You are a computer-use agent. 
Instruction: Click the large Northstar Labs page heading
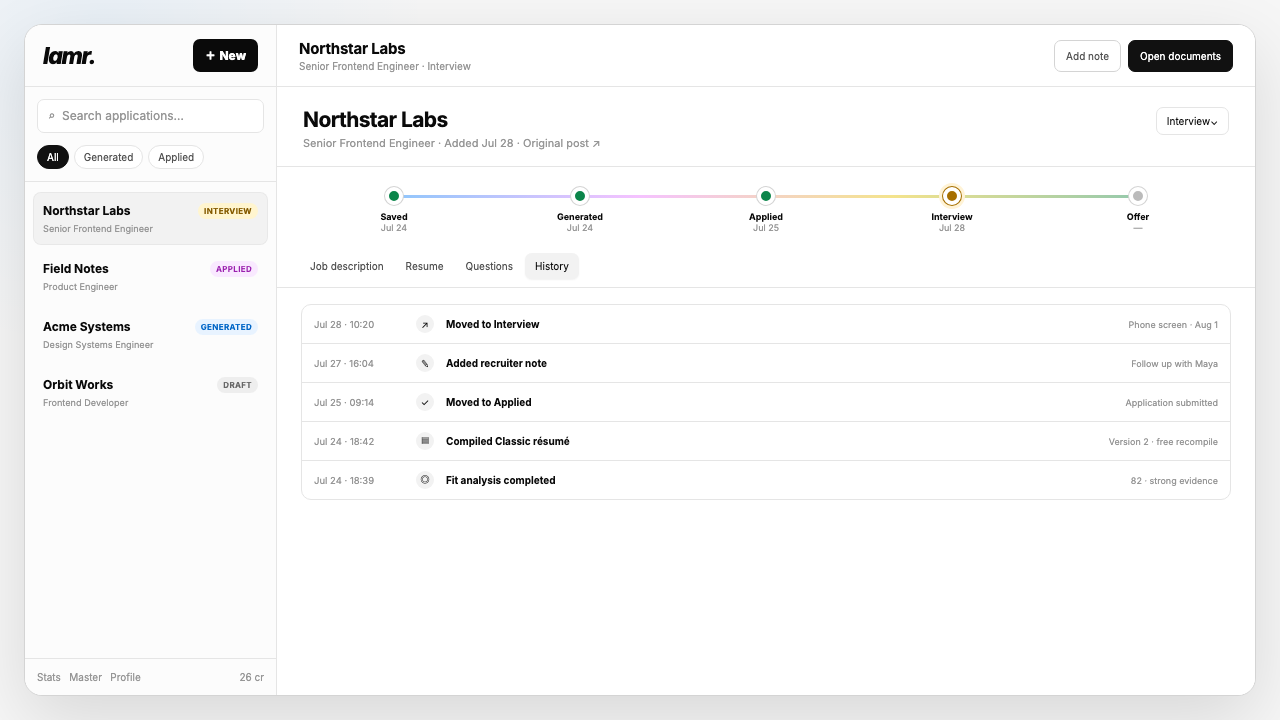375,120
